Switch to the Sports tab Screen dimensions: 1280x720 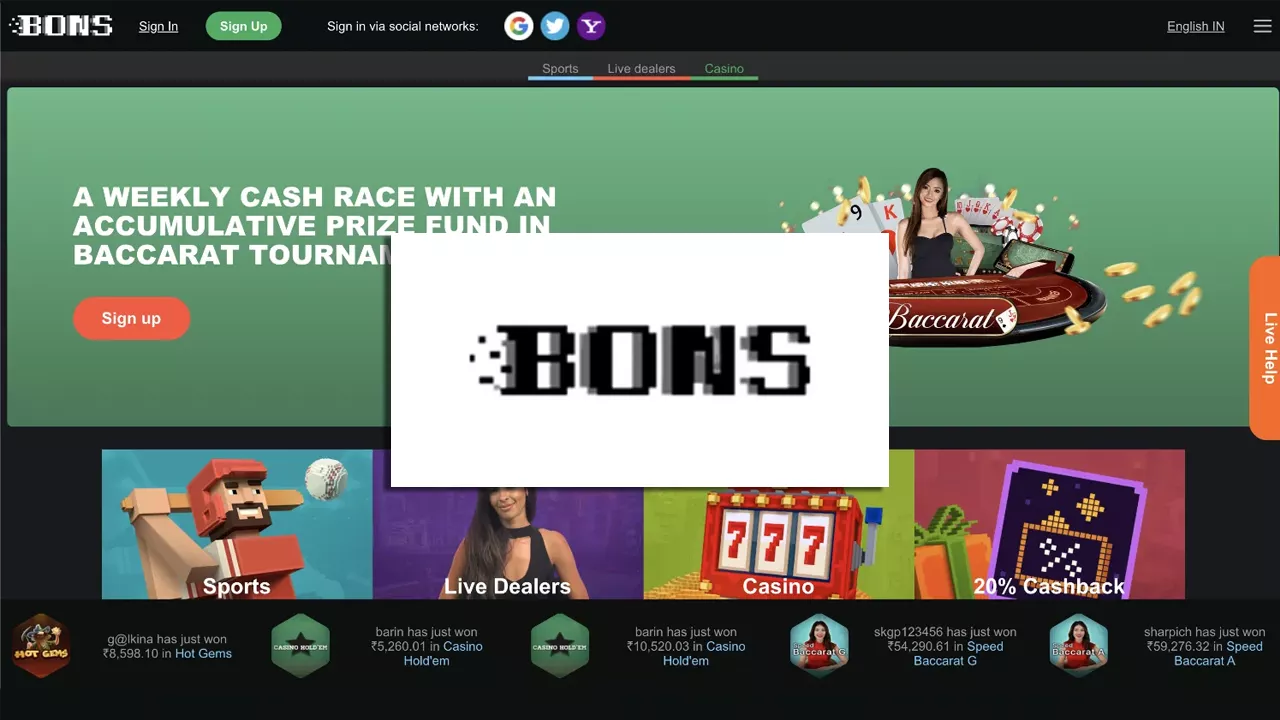click(x=560, y=69)
